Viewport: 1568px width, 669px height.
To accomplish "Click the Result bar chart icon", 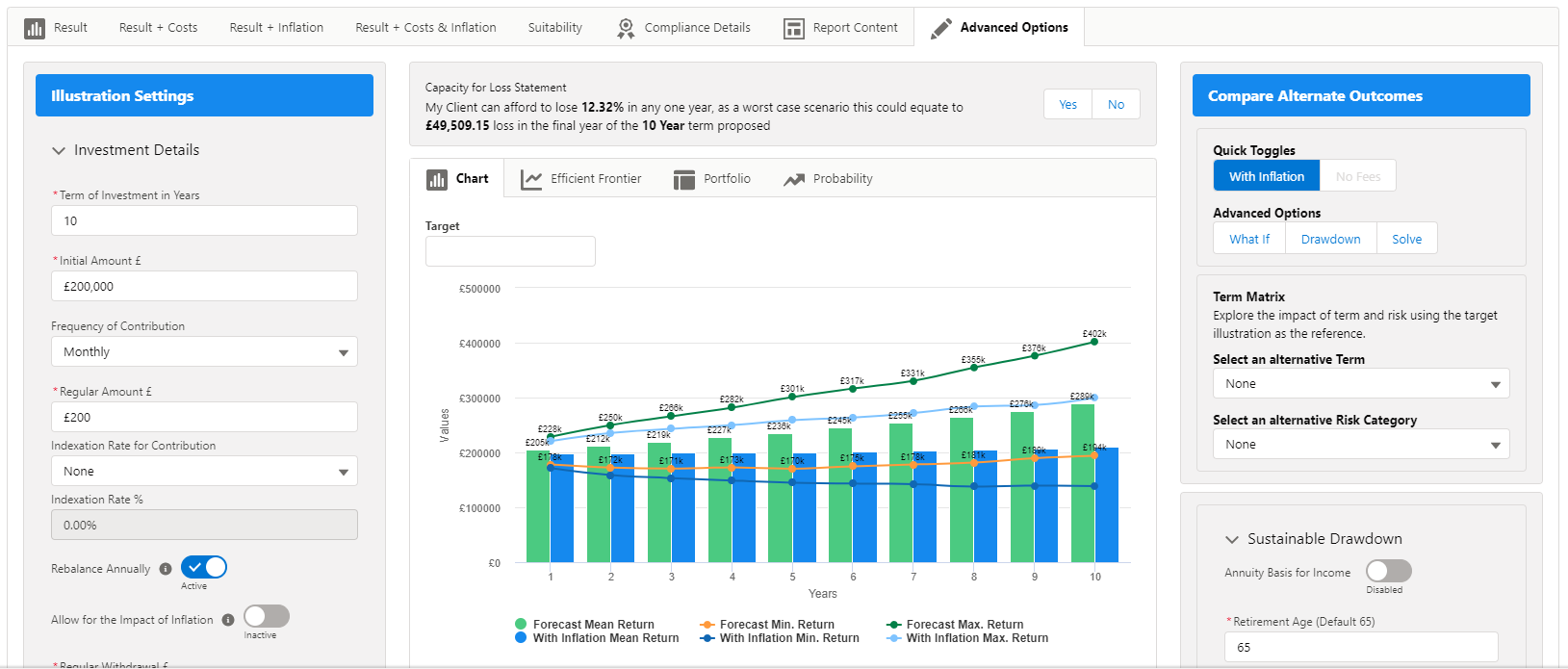I will point(35,28).
